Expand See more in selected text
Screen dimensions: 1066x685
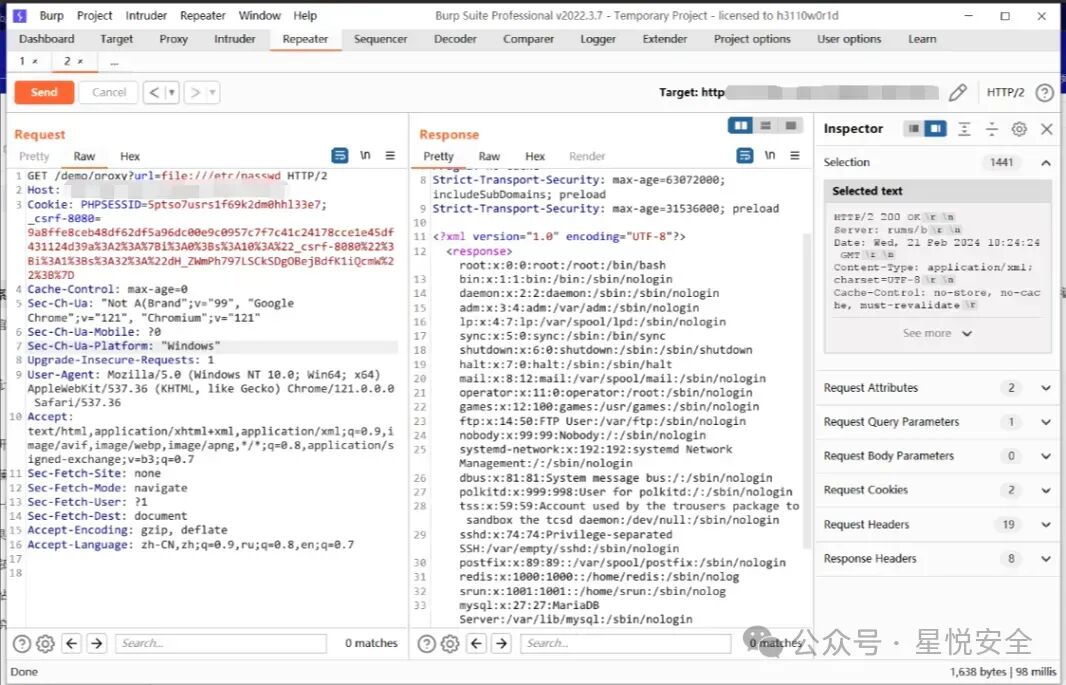[937, 333]
